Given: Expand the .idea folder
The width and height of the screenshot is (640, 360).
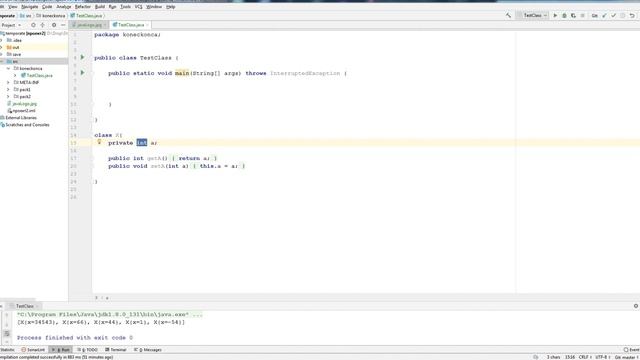Looking at the screenshot, I should [x=2, y=40].
